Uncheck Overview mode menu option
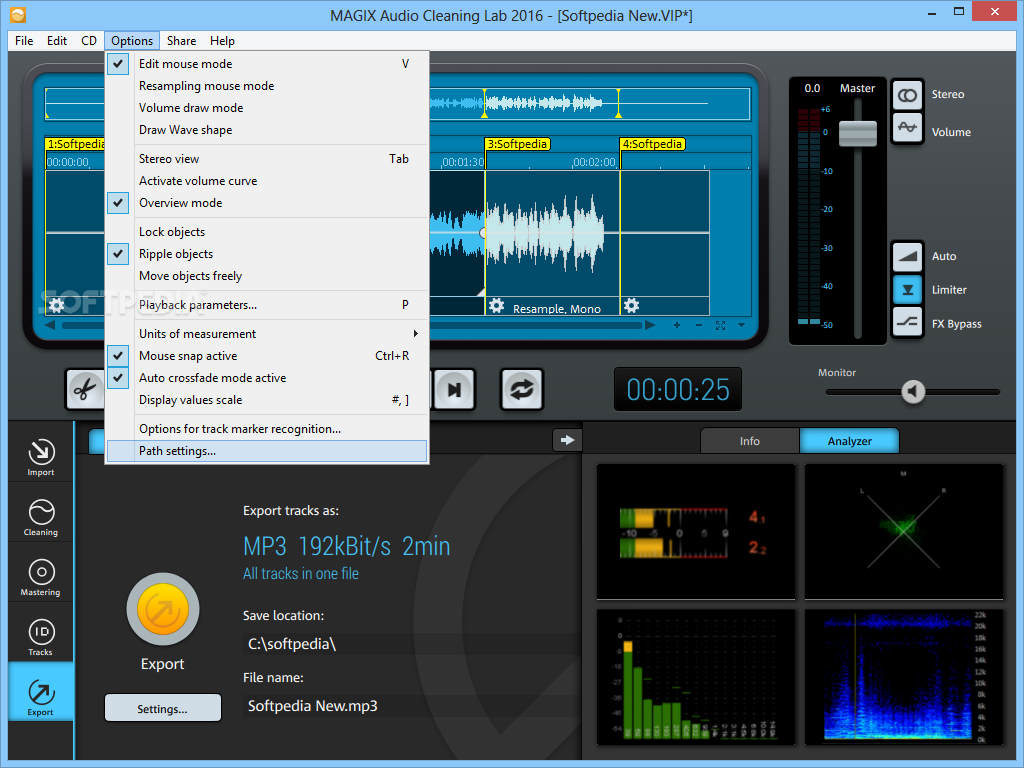The height and width of the screenshot is (768, 1024). (267, 203)
